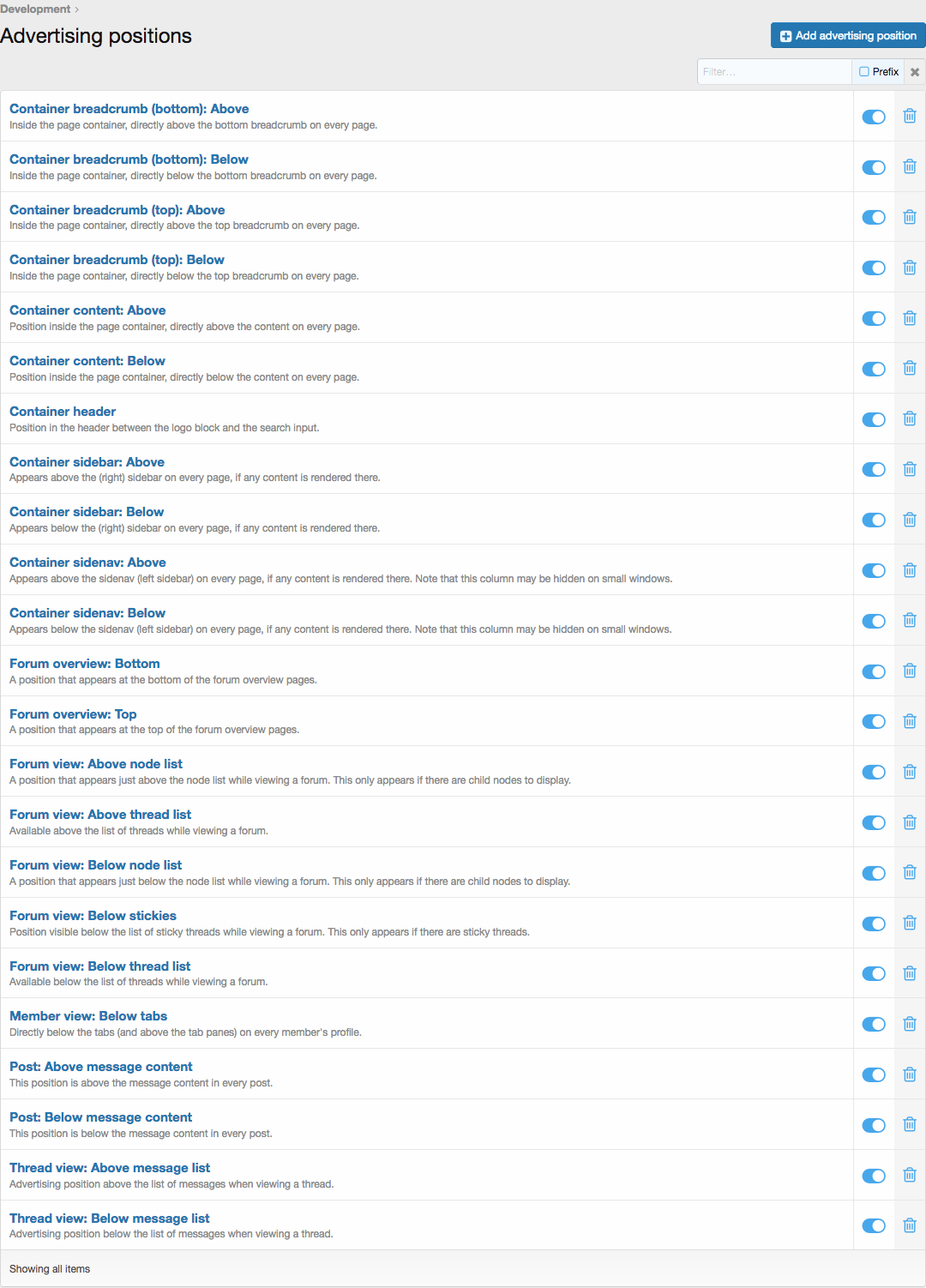926x1288 pixels.
Task: Open Forum overview: Bottom link
Action: click(x=85, y=664)
